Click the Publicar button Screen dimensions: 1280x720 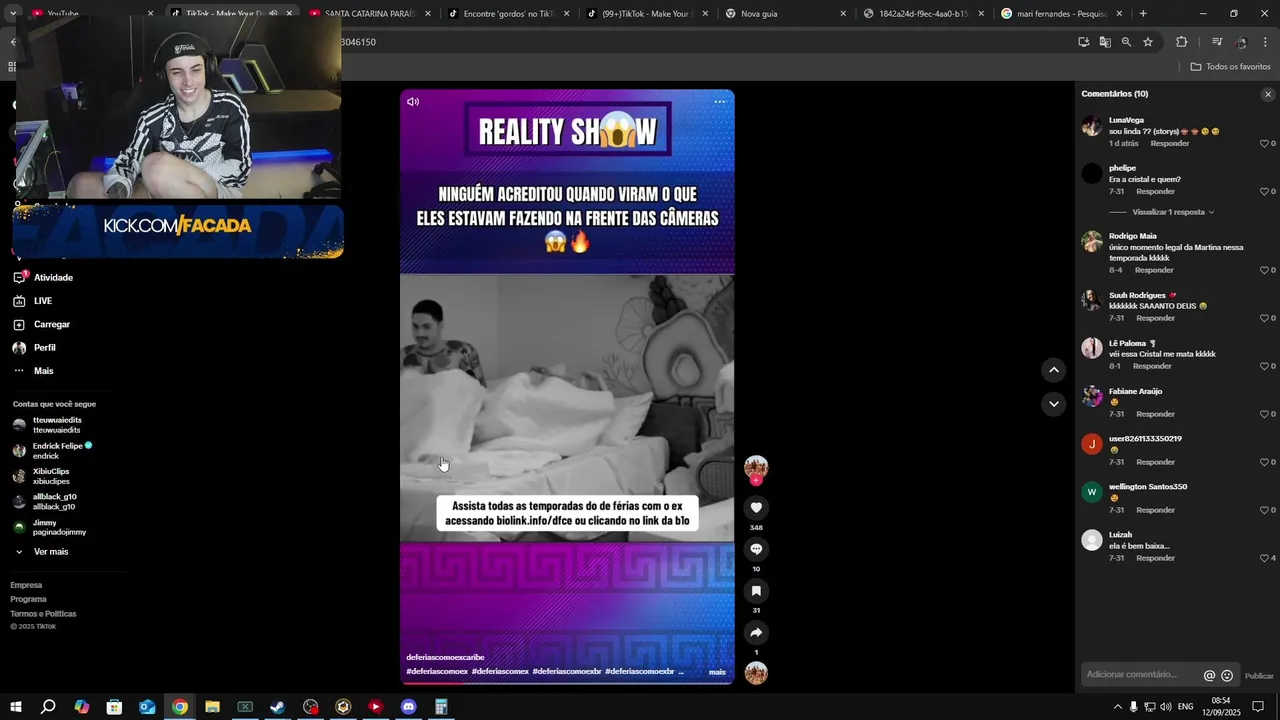pyautogui.click(x=1259, y=676)
